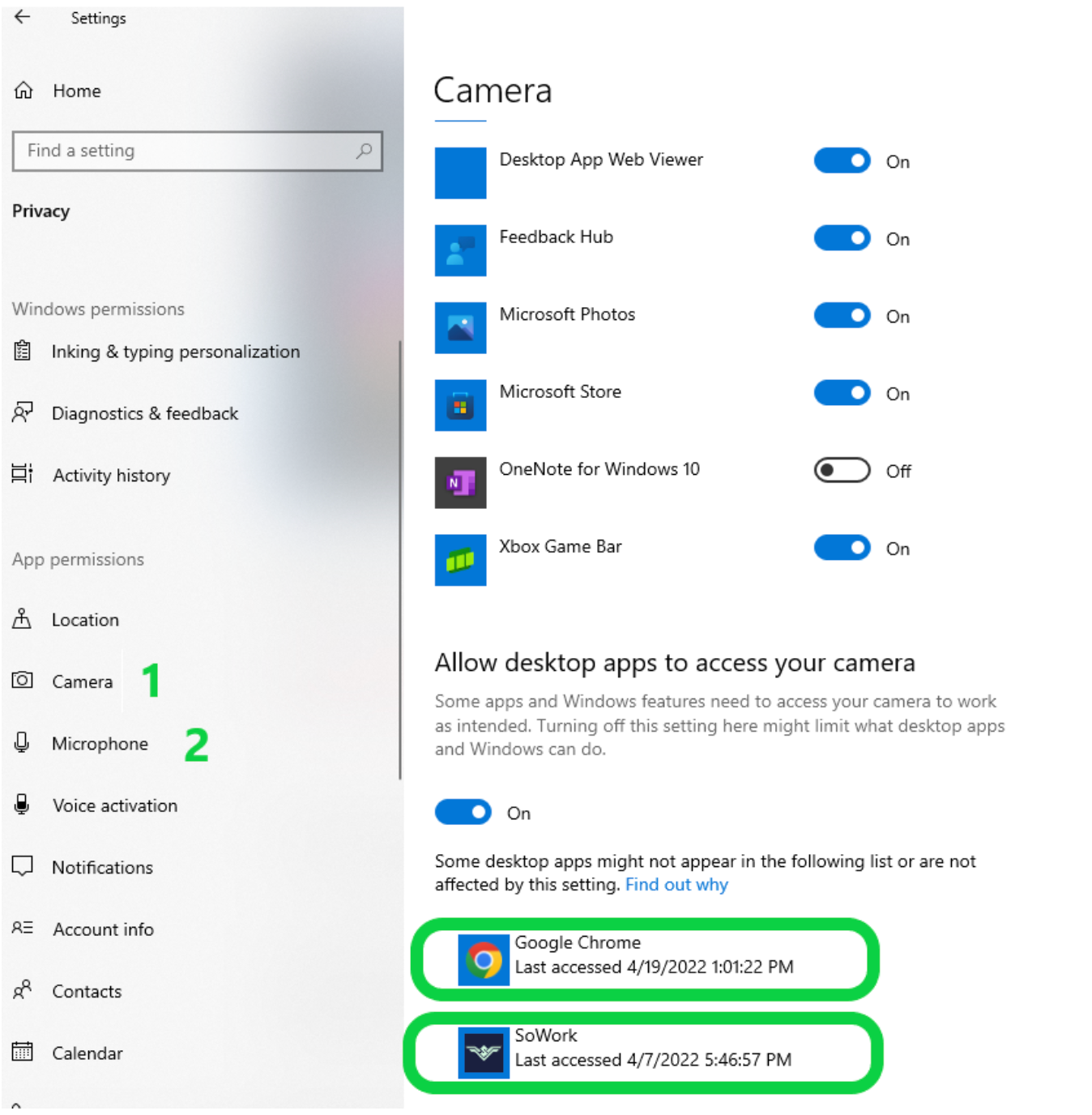Click the Inking & typing clipboard icon

(x=23, y=351)
